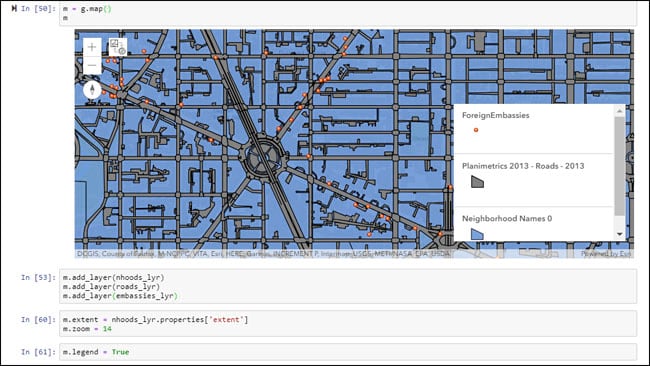Click the map attribution text at bottom
This screenshot has height=366, width=650.
click(264, 254)
